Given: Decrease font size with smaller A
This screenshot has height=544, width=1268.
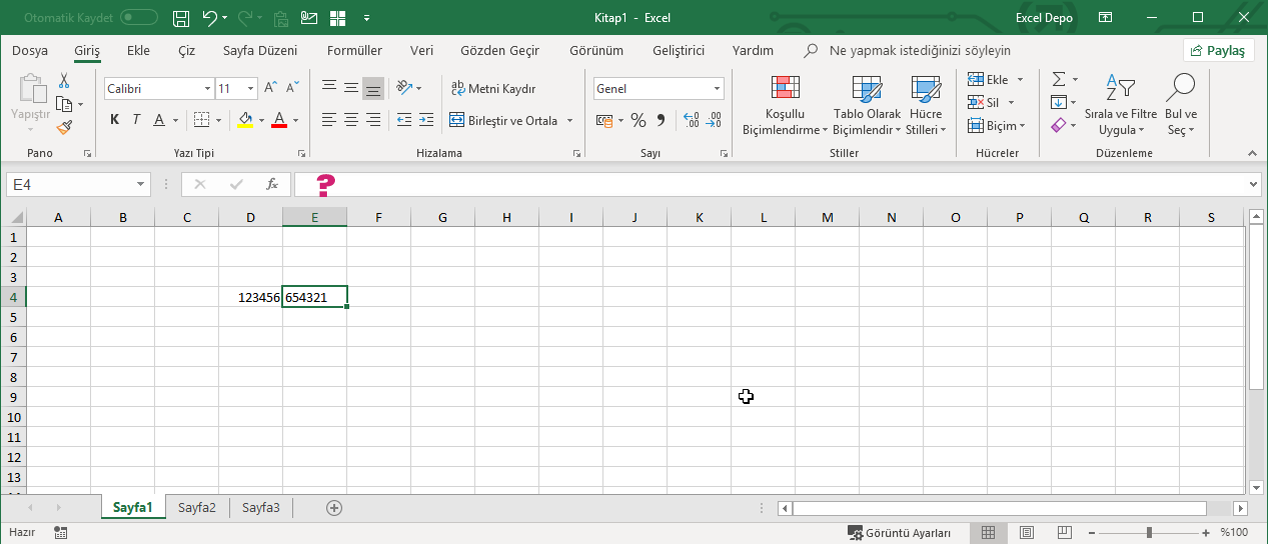Looking at the screenshot, I should tap(293, 88).
